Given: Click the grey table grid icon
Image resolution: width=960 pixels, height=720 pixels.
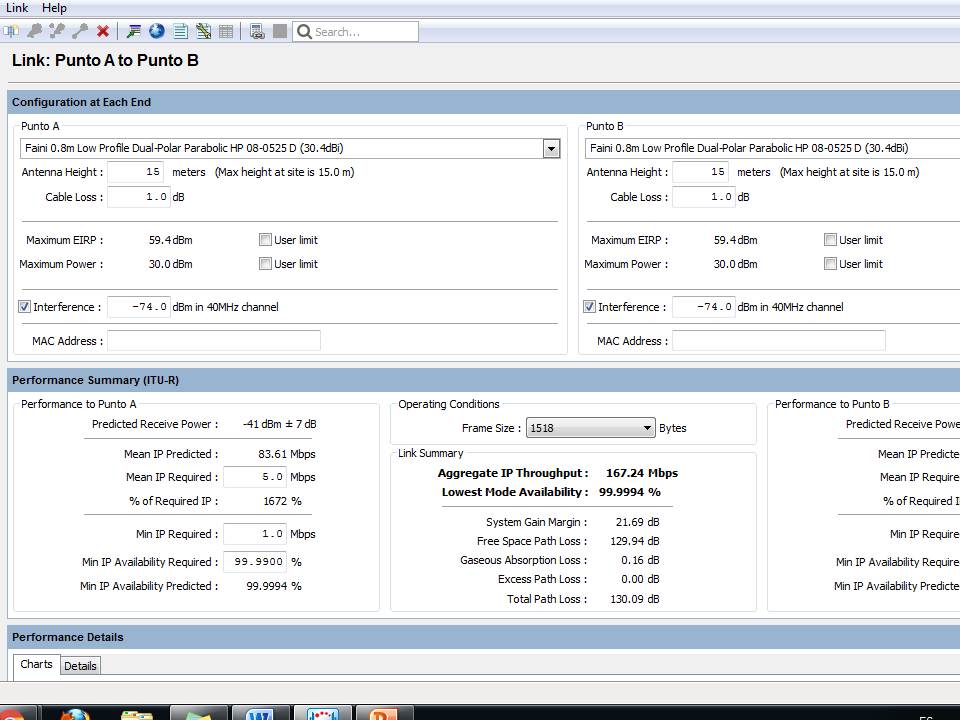Looking at the screenshot, I should [226, 31].
